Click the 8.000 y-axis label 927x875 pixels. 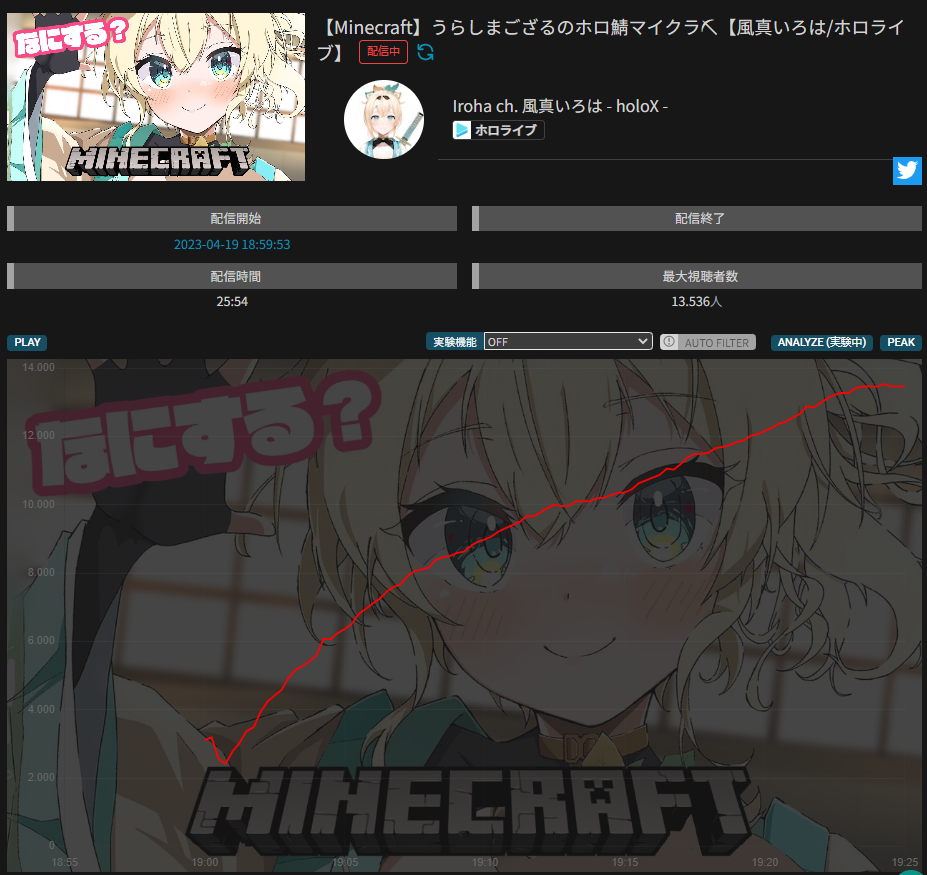41,572
